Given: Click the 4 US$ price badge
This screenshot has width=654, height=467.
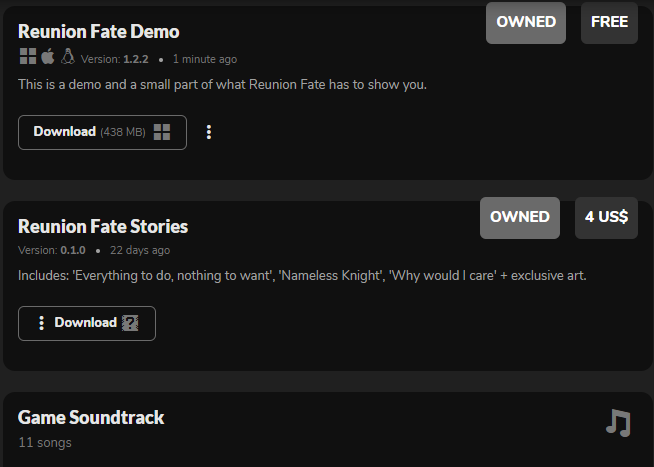Looking at the screenshot, I should 606,217.
